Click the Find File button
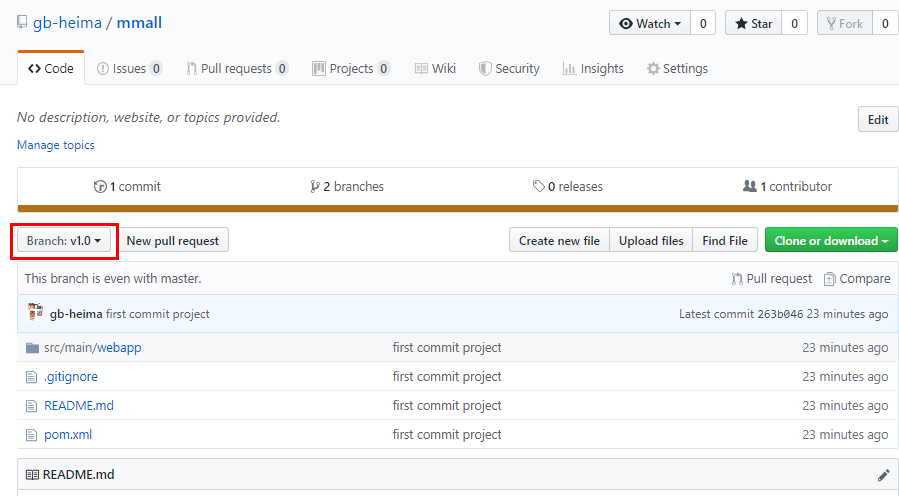This screenshot has width=899, height=496. coord(725,241)
